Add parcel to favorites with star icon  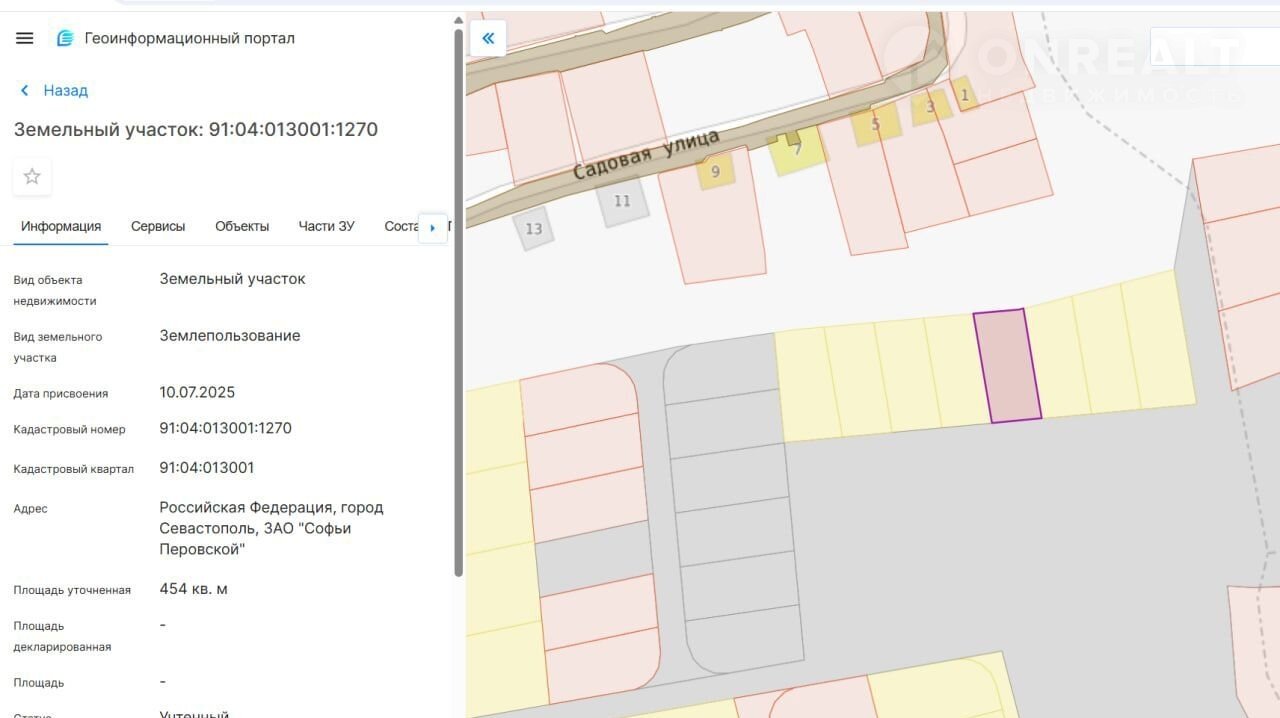(32, 177)
